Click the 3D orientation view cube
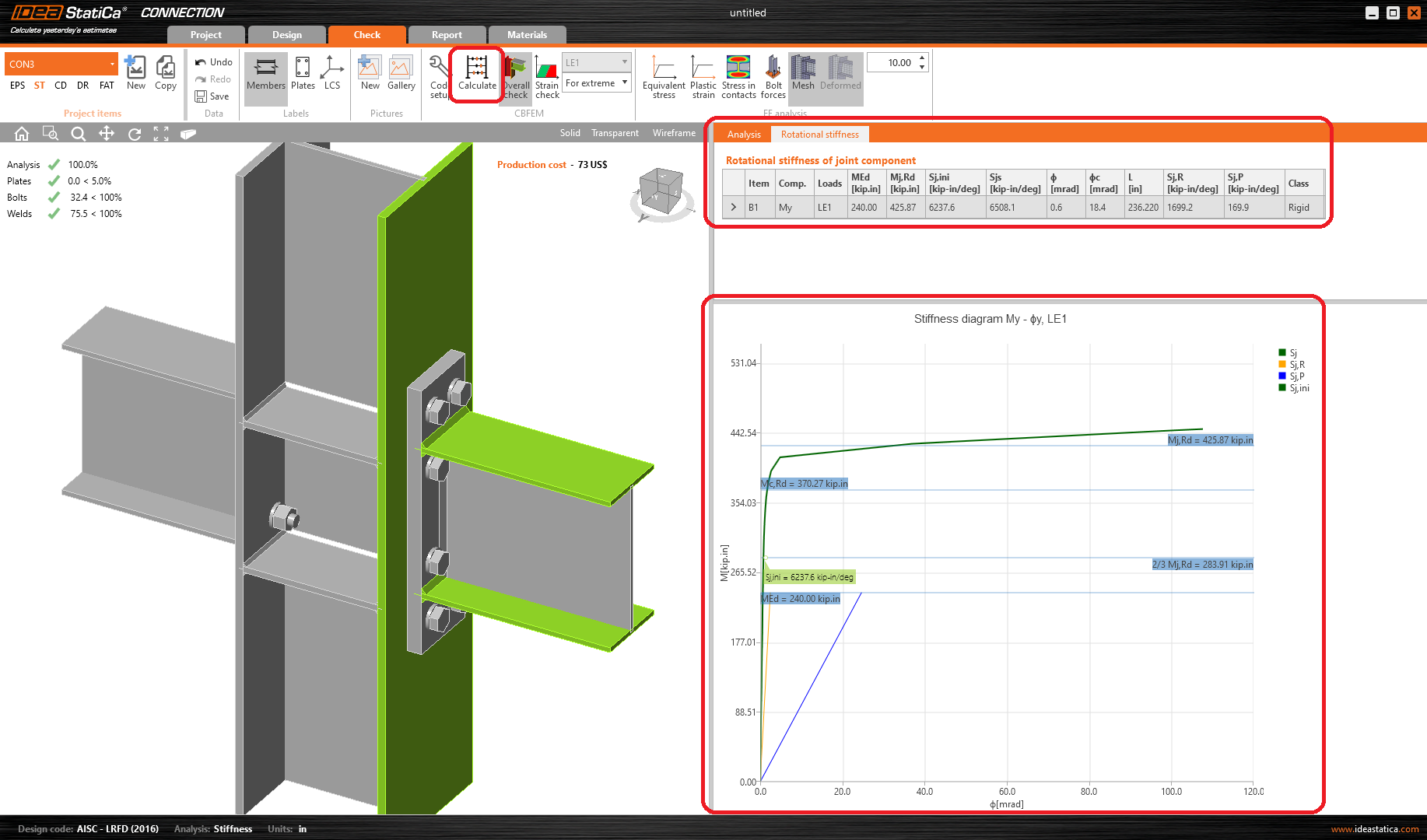The height and width of the screenshot is (840, 1427). [661, 192]
